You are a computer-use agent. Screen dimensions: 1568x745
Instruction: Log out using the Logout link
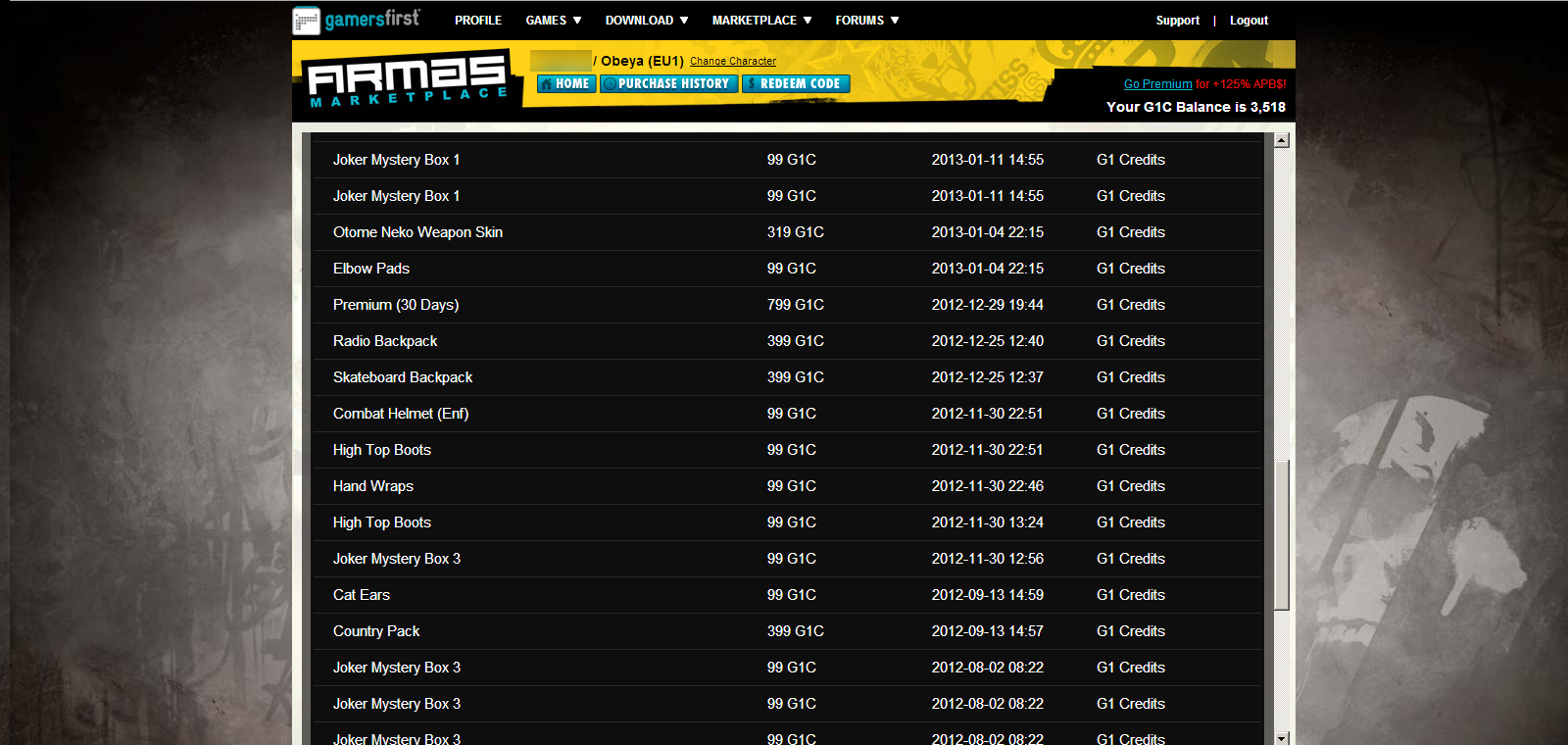point(1249,21)
